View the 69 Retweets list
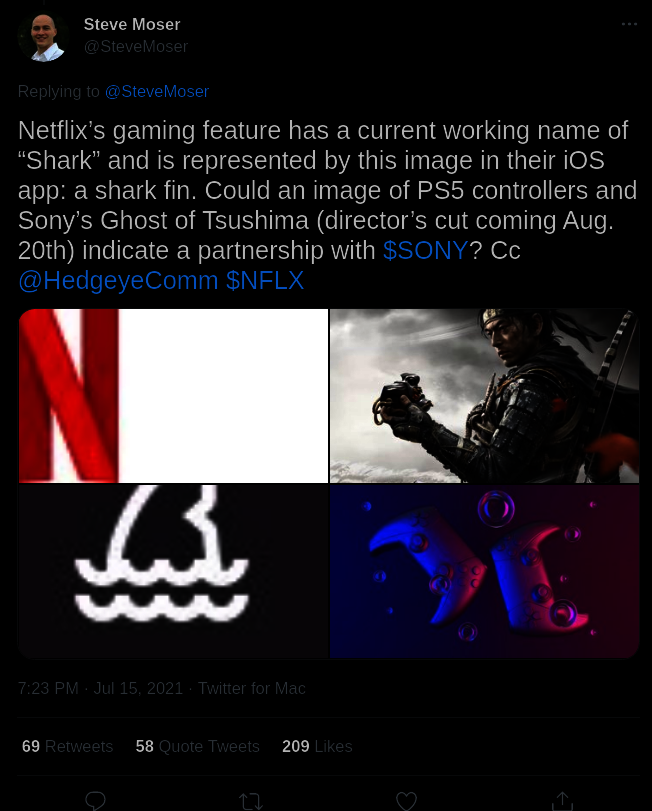Image resolution: width=652 pixels, height=811 pixels. (67, 746)
